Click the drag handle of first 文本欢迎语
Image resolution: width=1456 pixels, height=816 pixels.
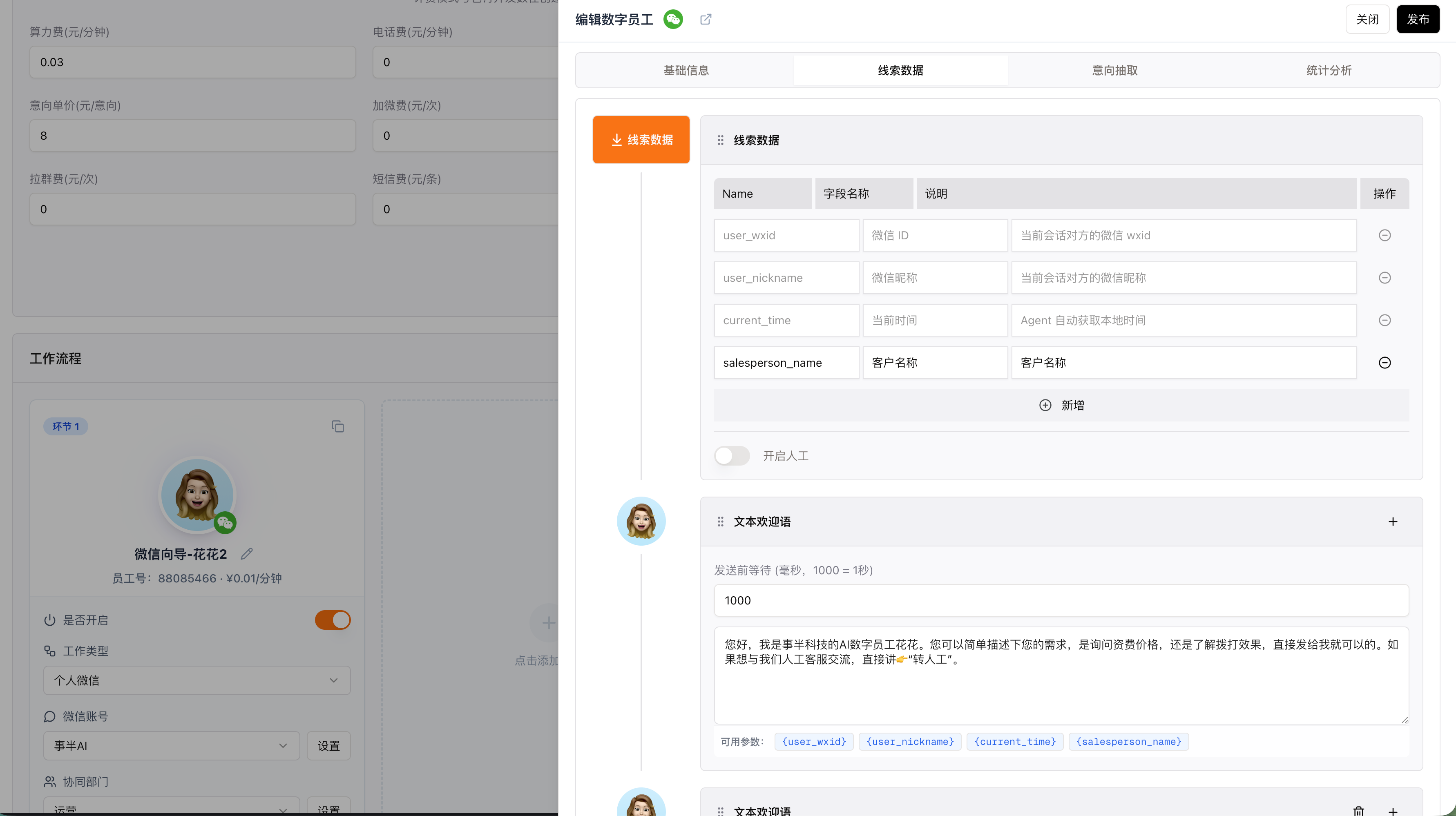(720, 522)
